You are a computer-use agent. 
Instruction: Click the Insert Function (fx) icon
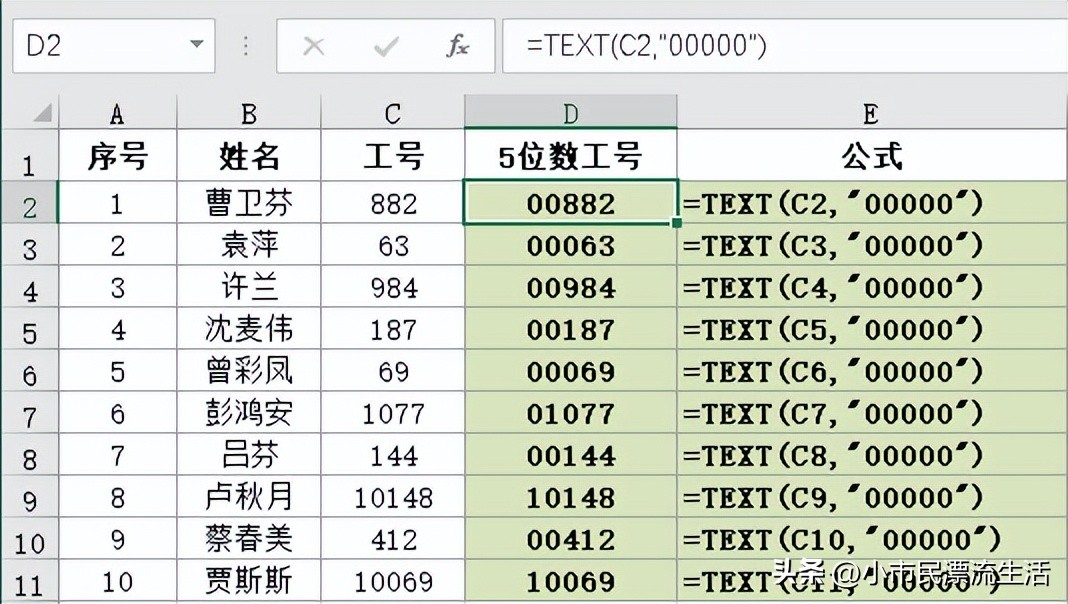457,45
